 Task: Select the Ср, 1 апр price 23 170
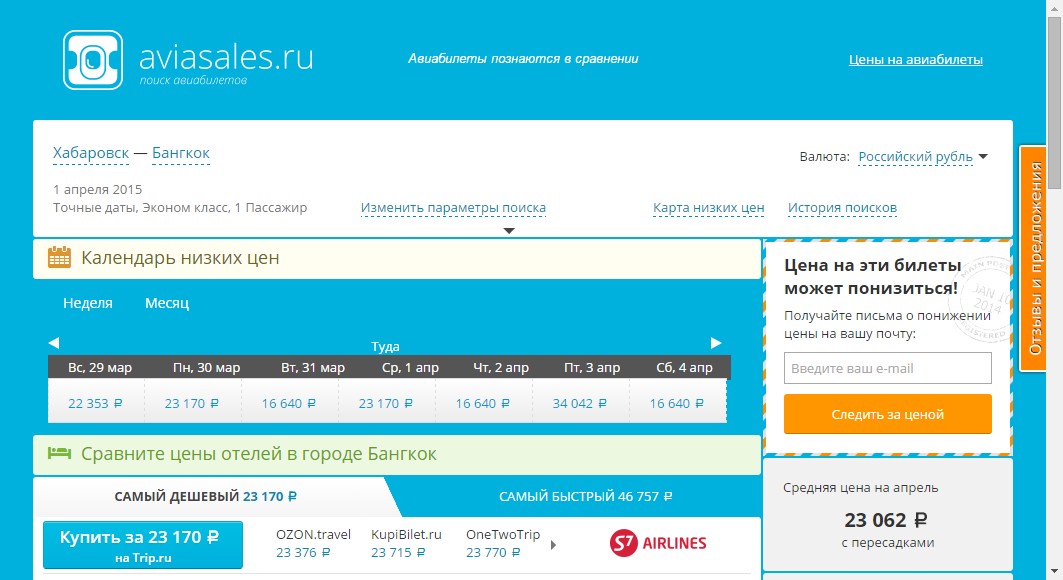coord(386,403)
